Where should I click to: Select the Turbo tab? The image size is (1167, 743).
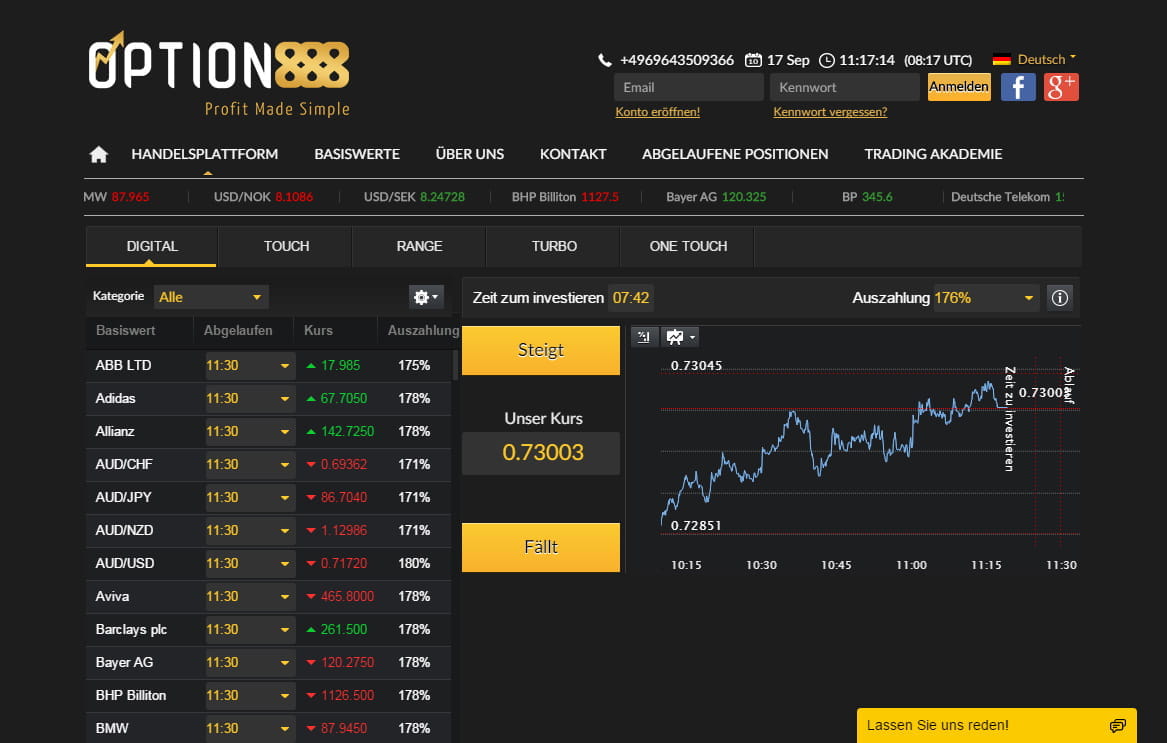554,246
